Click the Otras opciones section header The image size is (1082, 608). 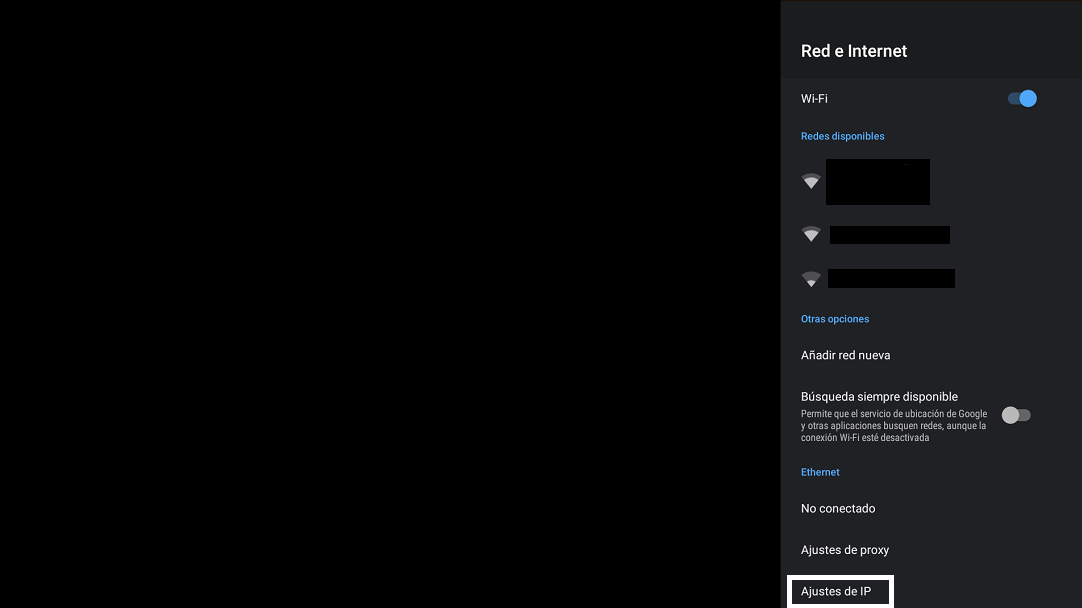point(835,319)
